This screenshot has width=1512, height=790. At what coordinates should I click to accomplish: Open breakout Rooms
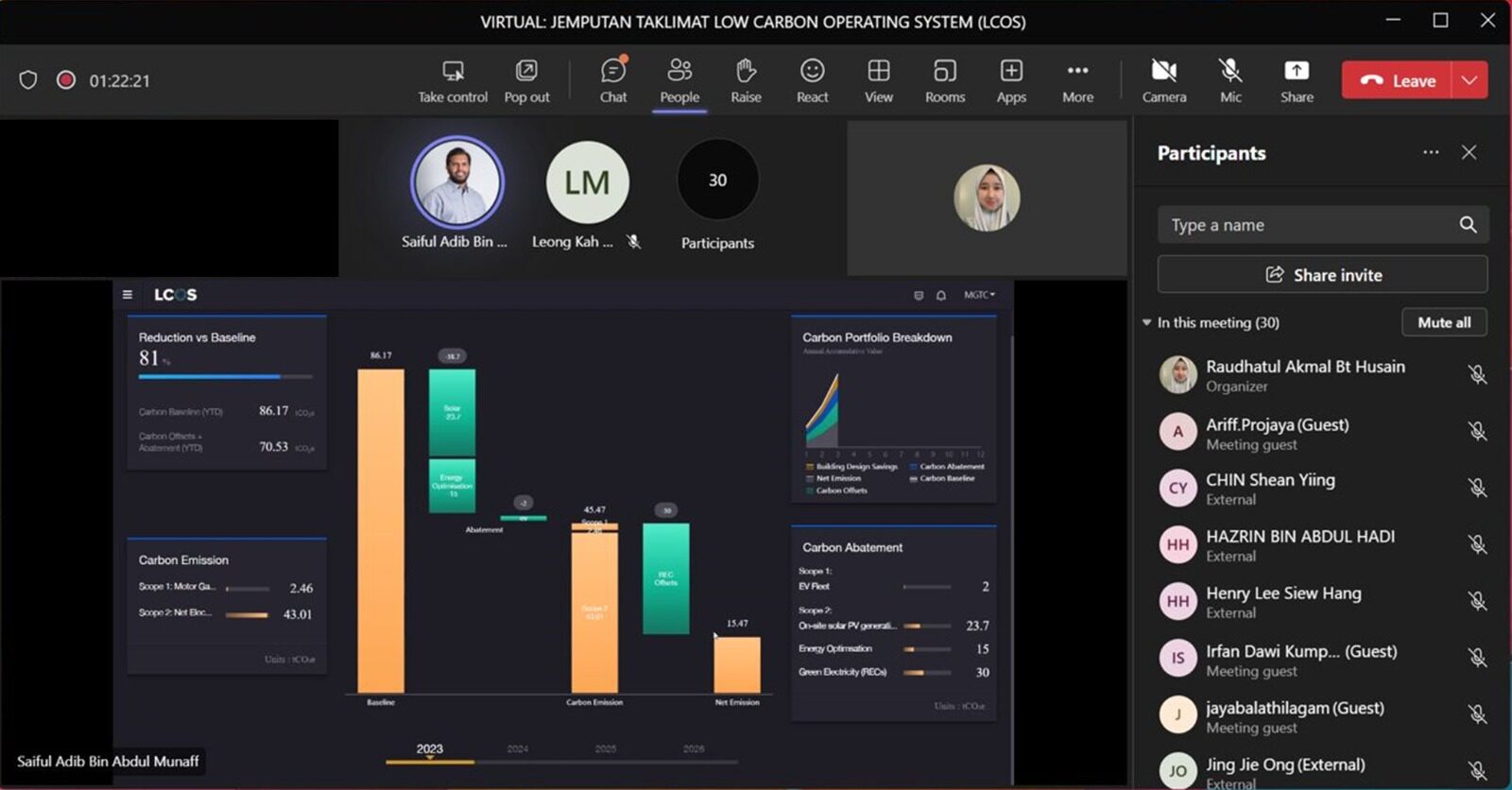(x=945, y=81)
